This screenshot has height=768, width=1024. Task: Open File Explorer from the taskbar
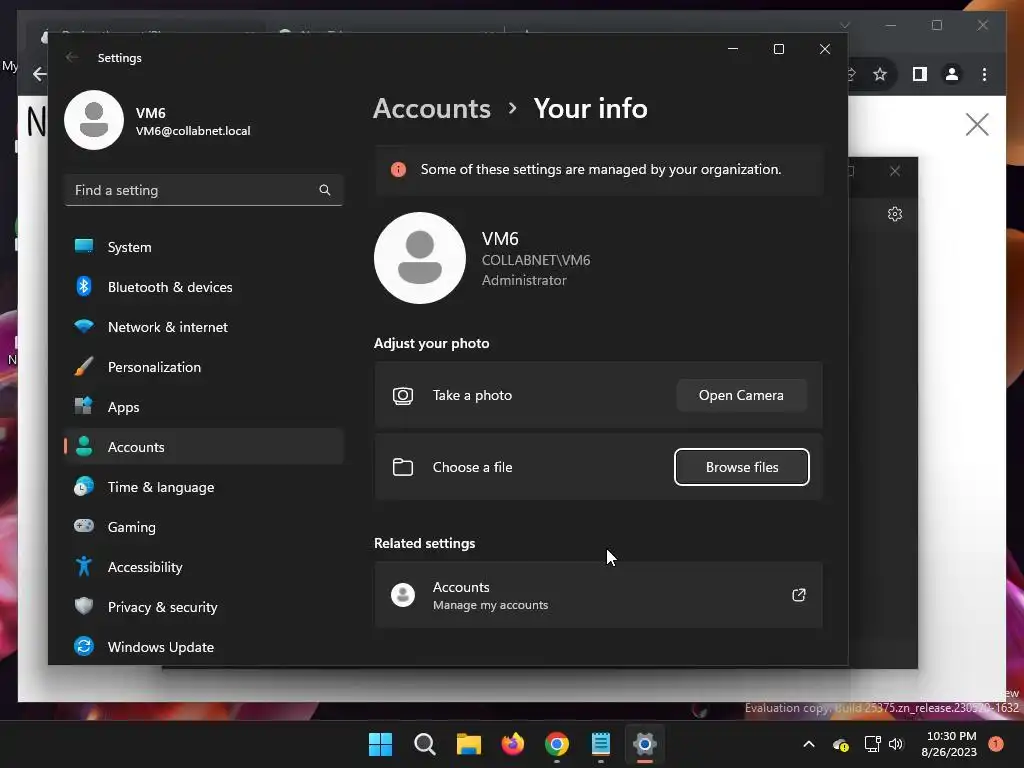(469, 744)
